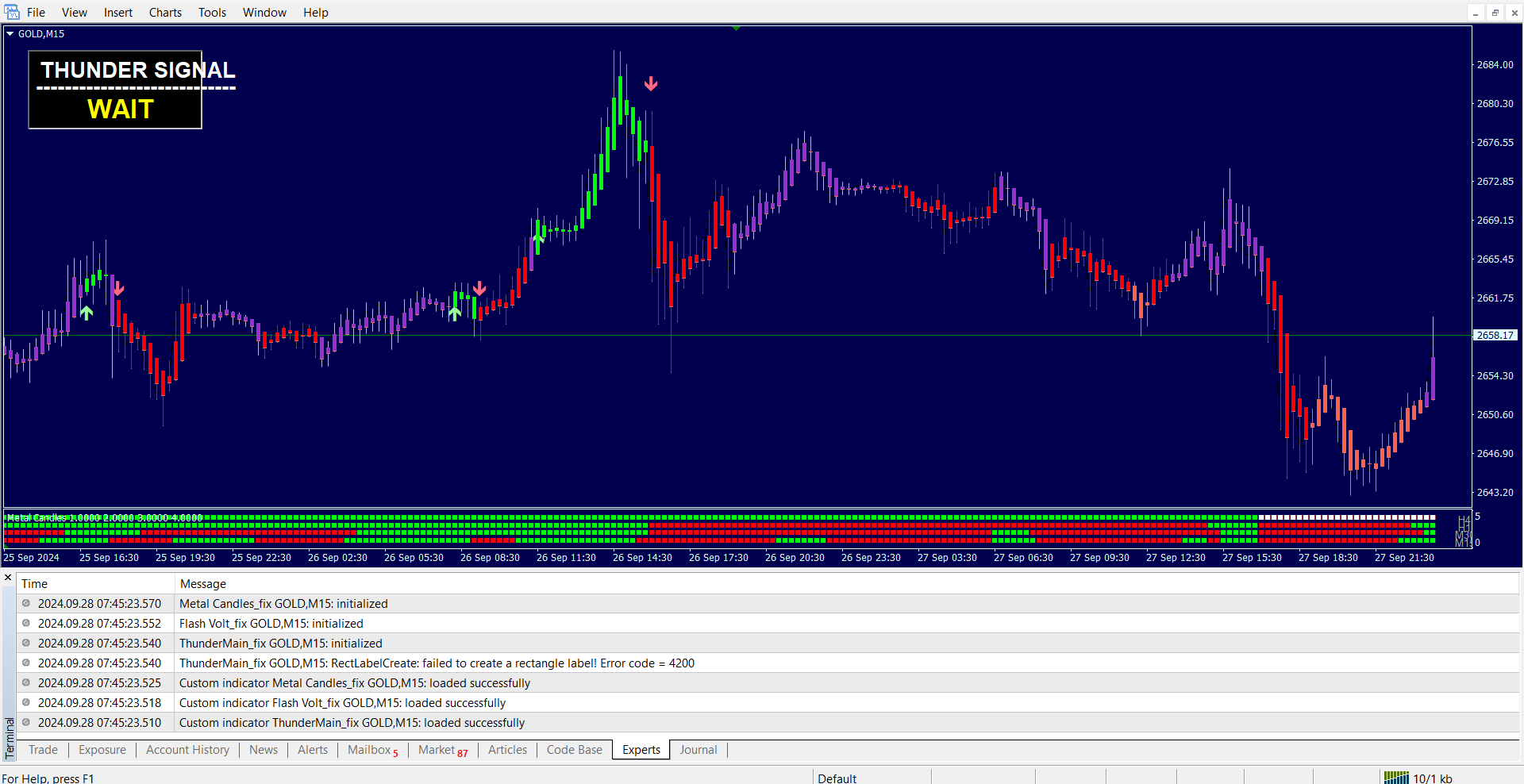Screen dimensions: 1524x784
Task: Open the Help menu
Action: point(316,13)
